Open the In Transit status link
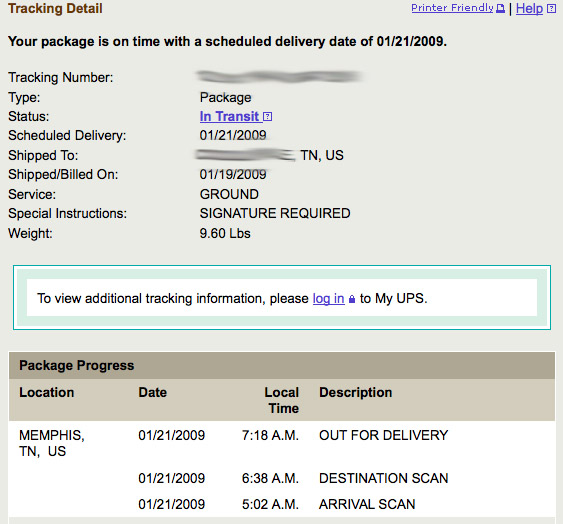This screenshot has width=563, height=524. [229, 116]
